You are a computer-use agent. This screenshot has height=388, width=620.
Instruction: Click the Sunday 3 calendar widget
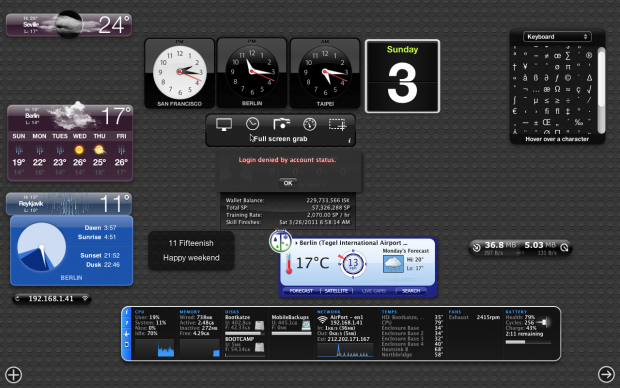pos(403,76)
